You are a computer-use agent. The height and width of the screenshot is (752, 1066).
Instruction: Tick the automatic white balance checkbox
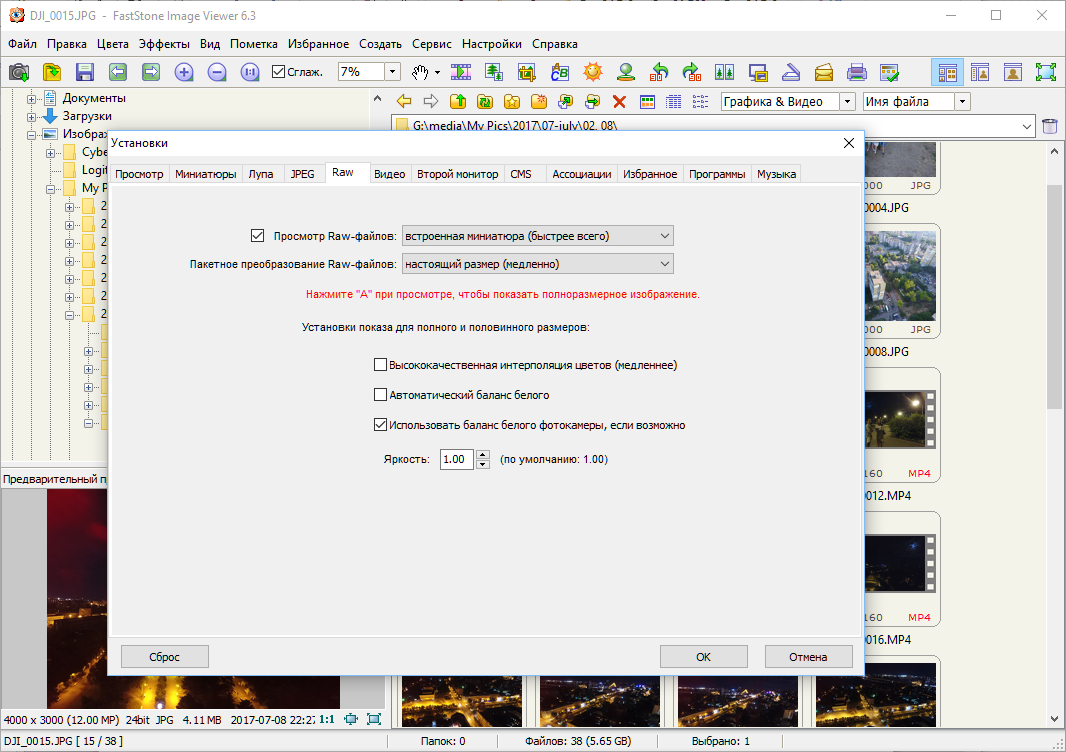click(380, 395)
